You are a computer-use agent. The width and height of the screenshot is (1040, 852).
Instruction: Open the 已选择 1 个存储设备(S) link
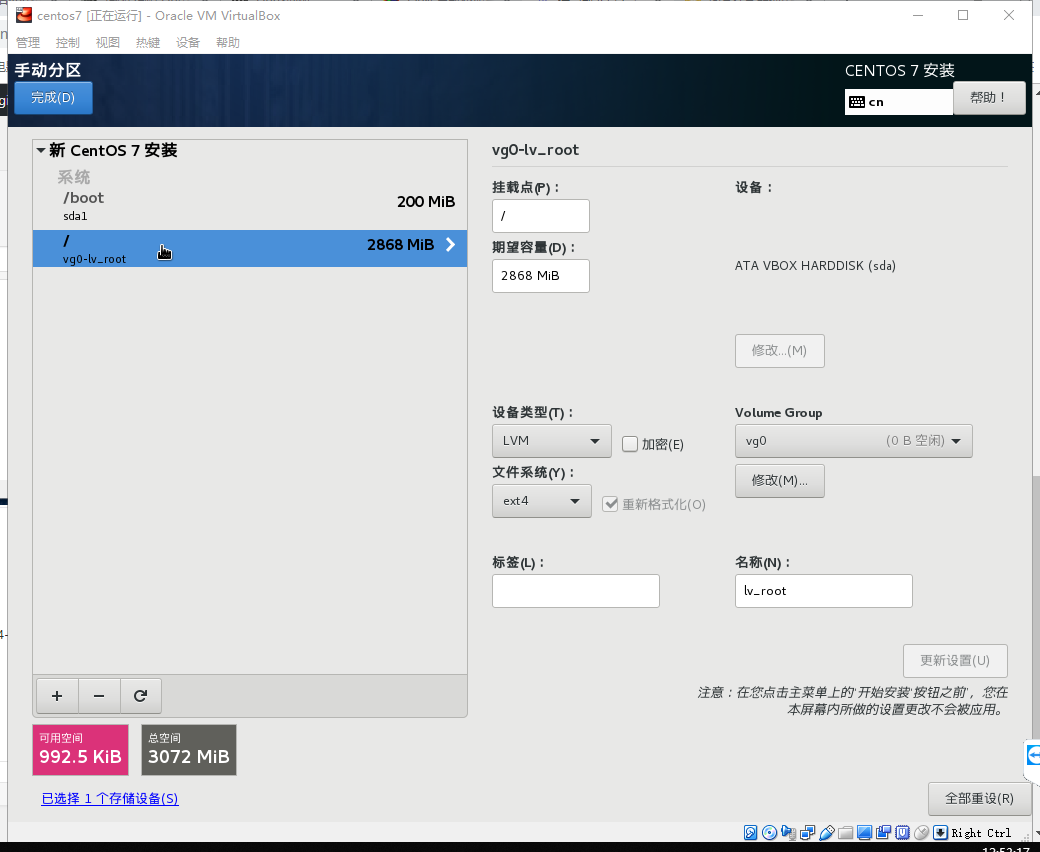[x=110, y=798]
